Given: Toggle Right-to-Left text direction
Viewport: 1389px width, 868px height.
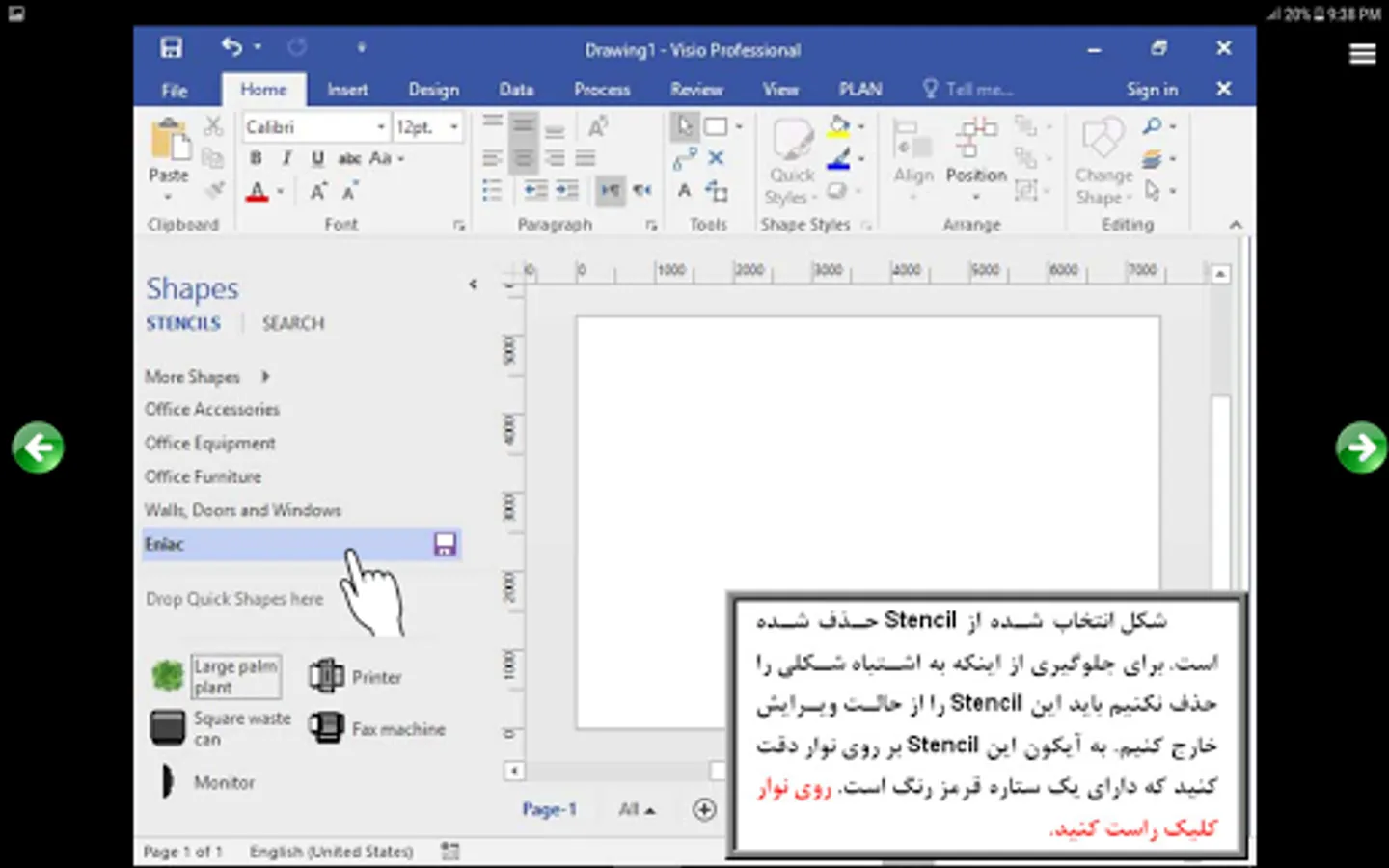Looking at the screenshot, I should pos(641,190).
